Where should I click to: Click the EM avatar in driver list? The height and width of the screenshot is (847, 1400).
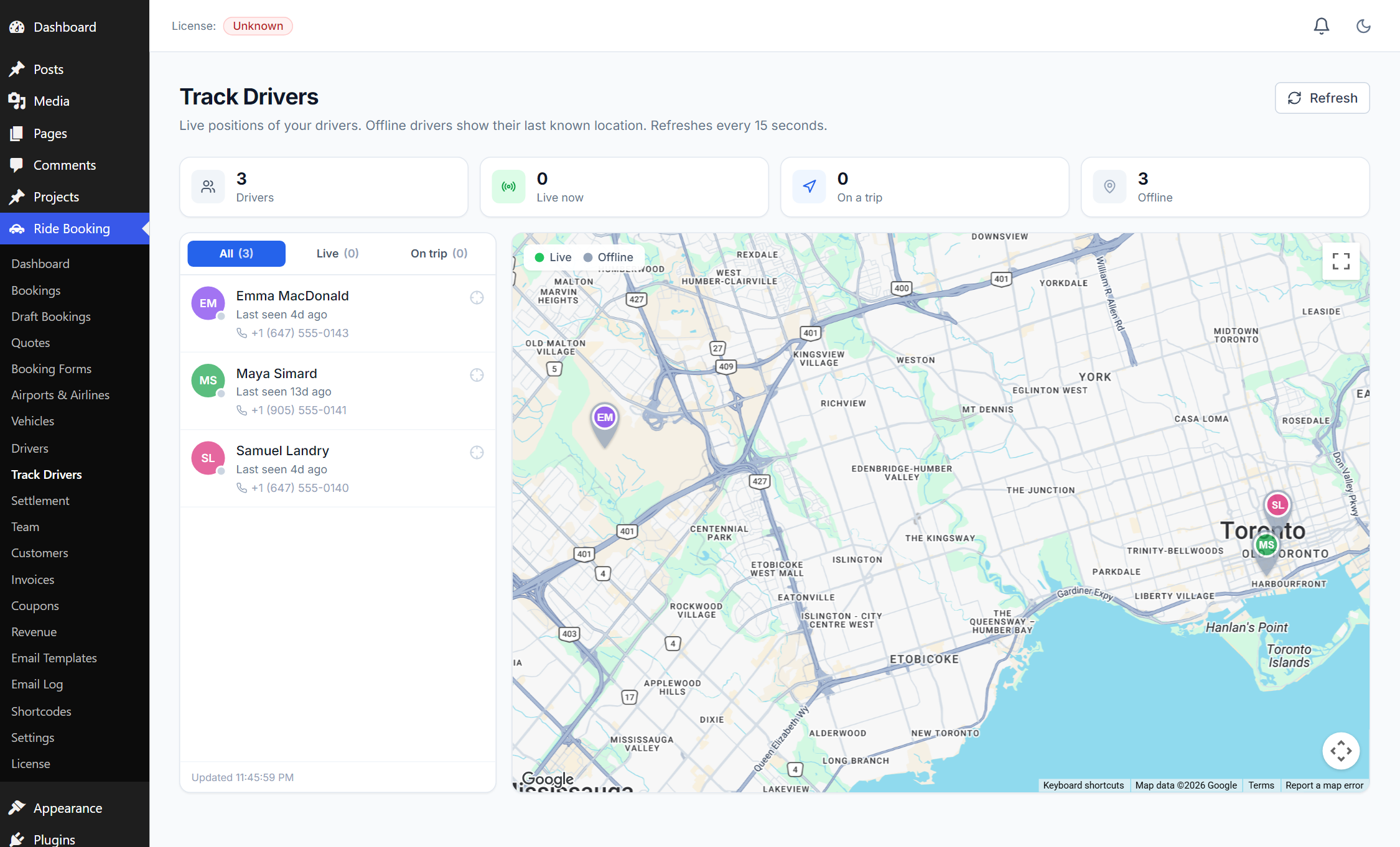208,303
